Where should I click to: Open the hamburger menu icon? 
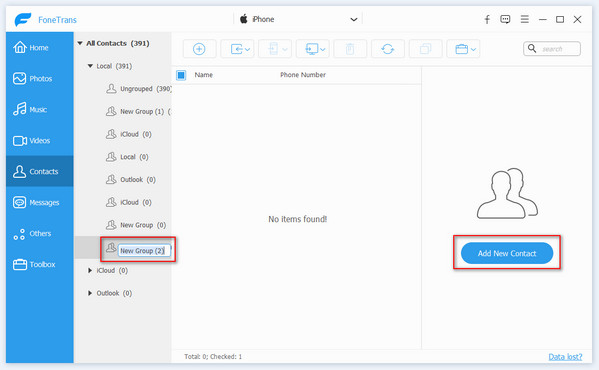point(525,19)
